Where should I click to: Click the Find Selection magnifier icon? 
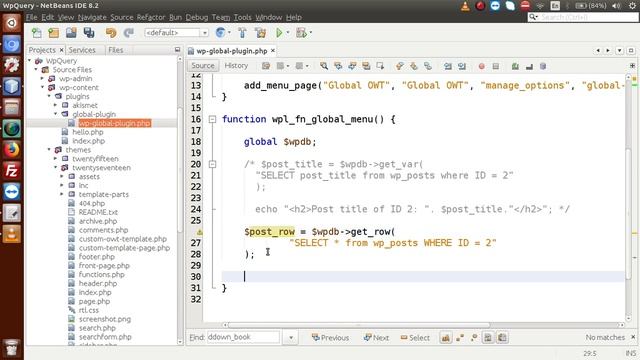[x=324, y=66]
